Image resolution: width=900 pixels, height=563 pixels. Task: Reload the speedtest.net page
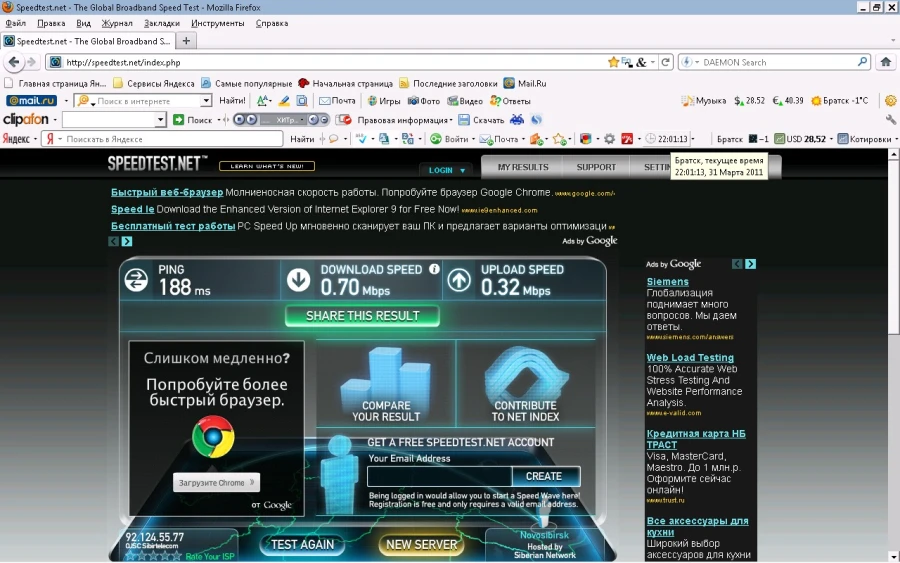pos(665,62)
